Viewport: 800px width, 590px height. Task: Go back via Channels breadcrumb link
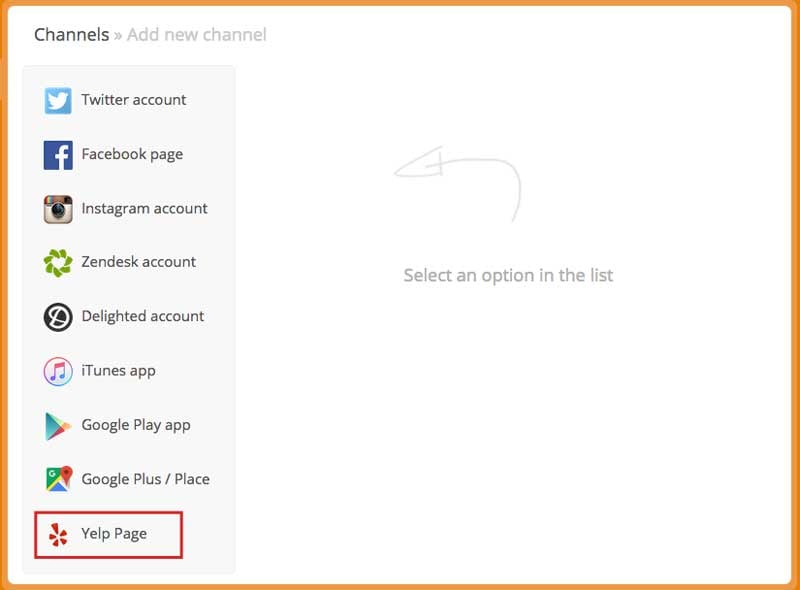pyautogui.click(x=71, y=35)
